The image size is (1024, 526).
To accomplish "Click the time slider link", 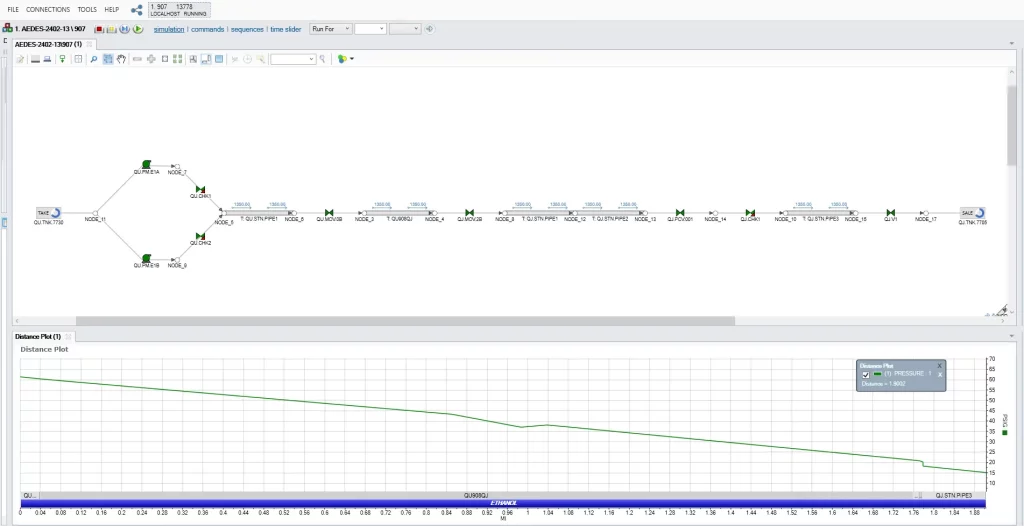I will pos(285,29).
